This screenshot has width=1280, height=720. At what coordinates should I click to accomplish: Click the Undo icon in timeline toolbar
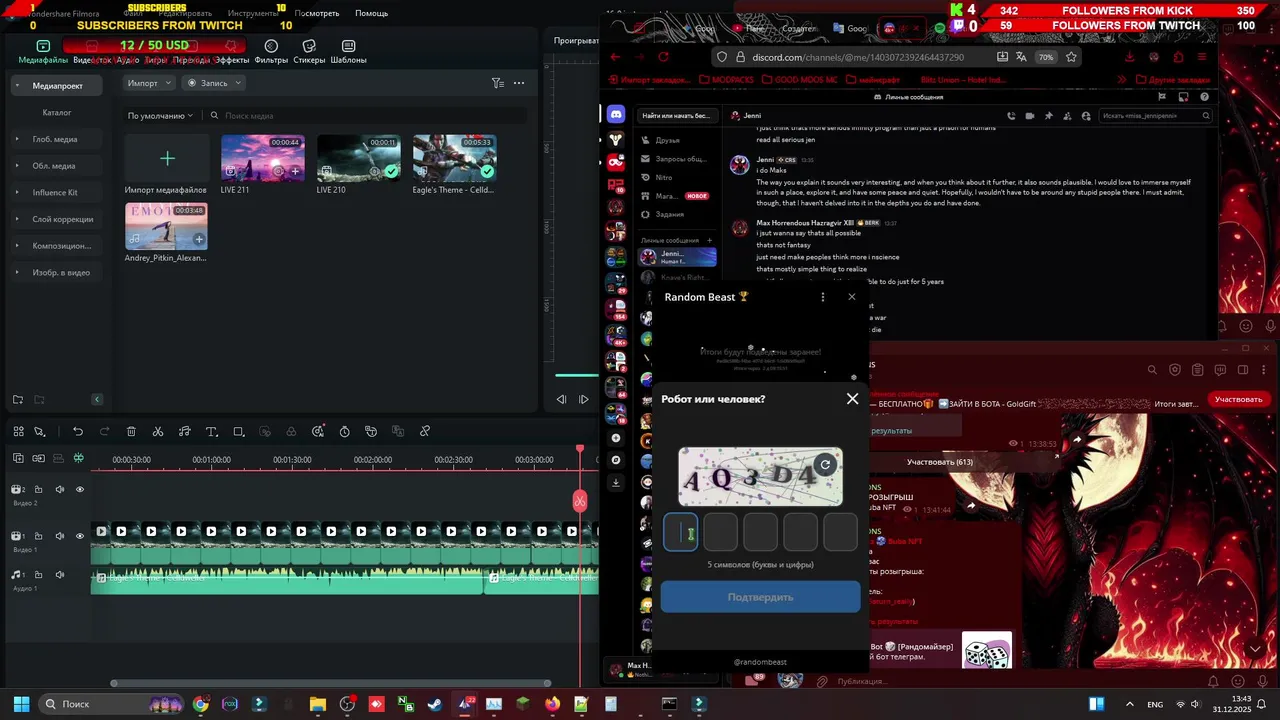pos(78,432)
